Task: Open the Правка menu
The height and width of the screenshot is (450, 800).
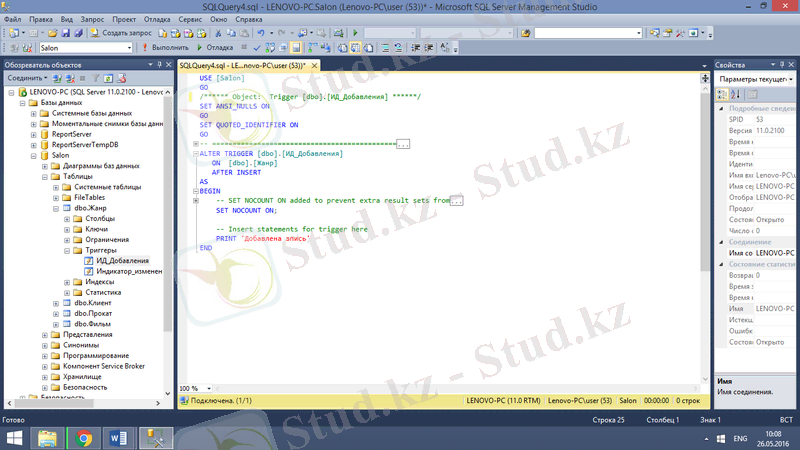Action: (40, 19)
